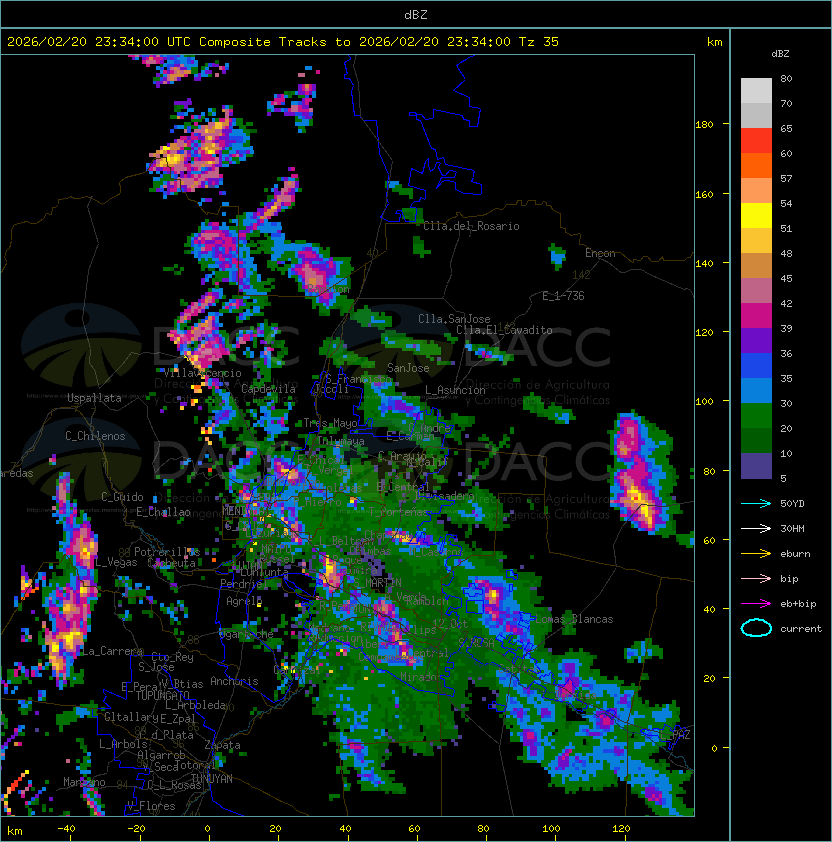Click the Clla.del_Rosario map label
Viewport: 832px width, 842px height.
click(471, 226)
